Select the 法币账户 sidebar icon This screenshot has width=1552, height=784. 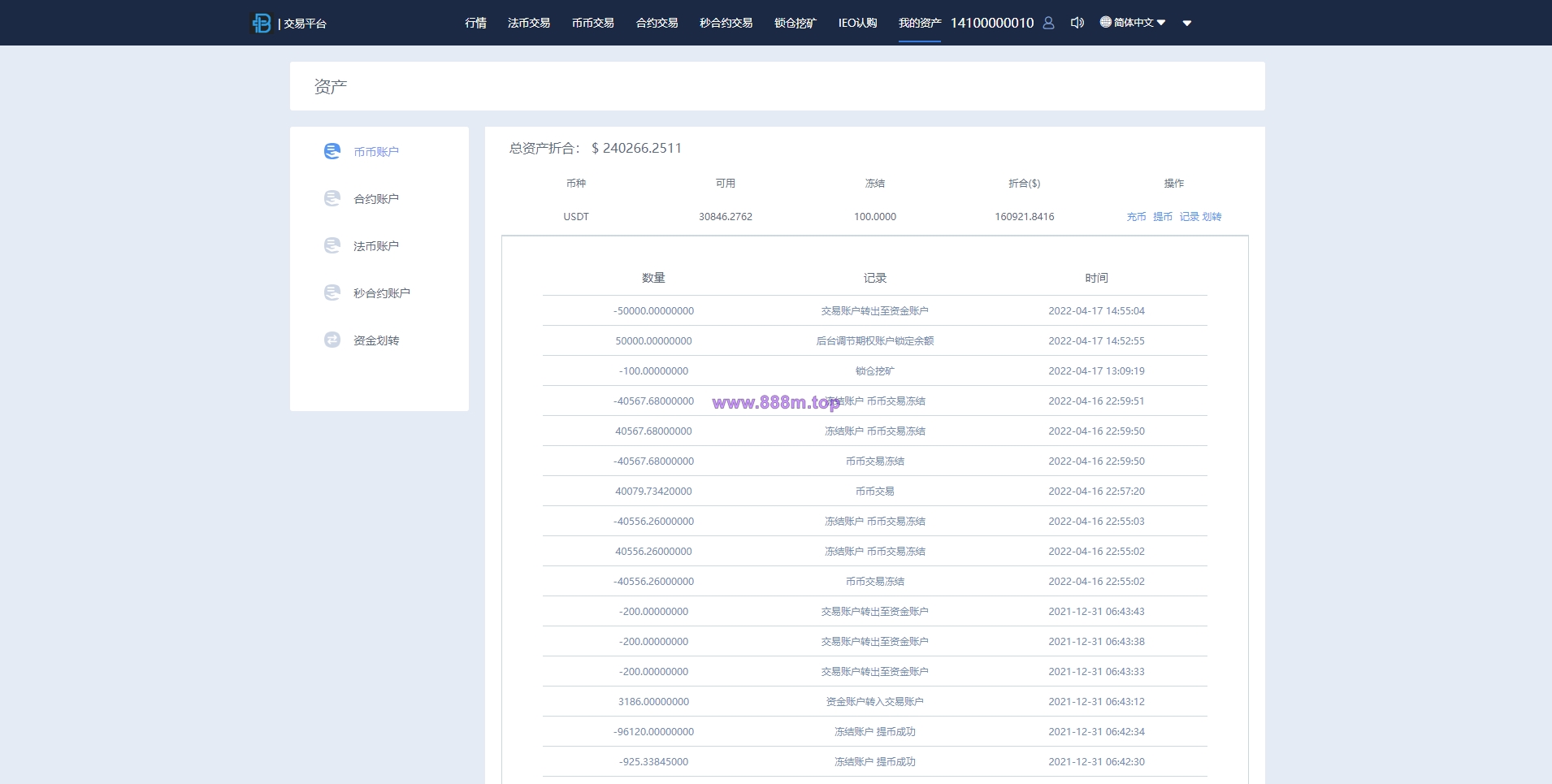pyautogui.click(x=332, y=245)
